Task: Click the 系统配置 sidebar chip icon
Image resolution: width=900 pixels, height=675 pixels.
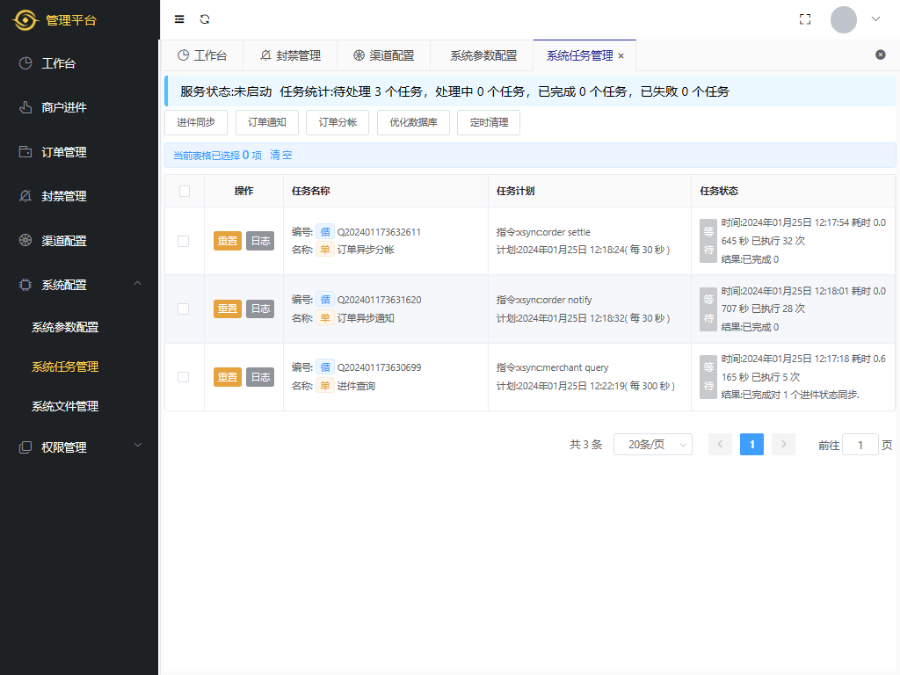Action: pyautogui.click(x=25, y=285)
